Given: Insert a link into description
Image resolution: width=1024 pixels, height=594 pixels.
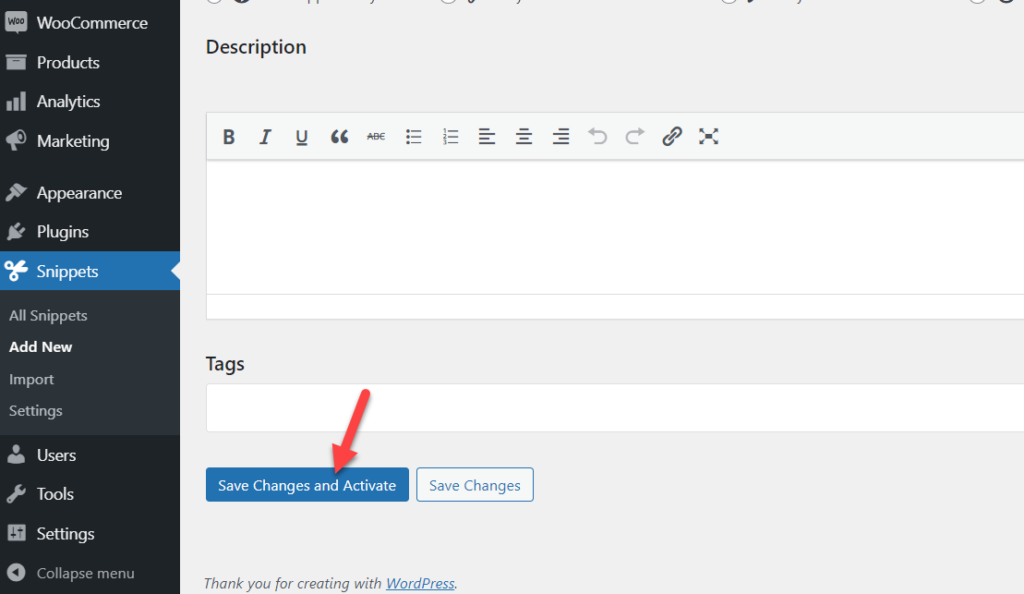Looking at the screenshot, I should click(x=672, y=136).
